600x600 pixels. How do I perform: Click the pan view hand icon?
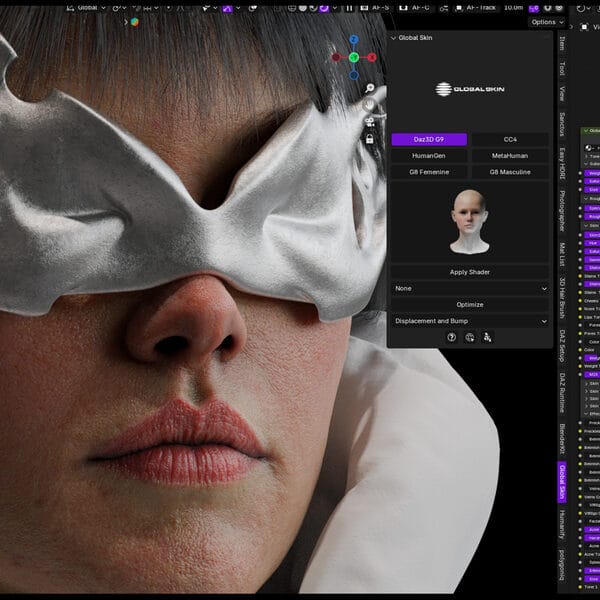[x=370, y=104]
